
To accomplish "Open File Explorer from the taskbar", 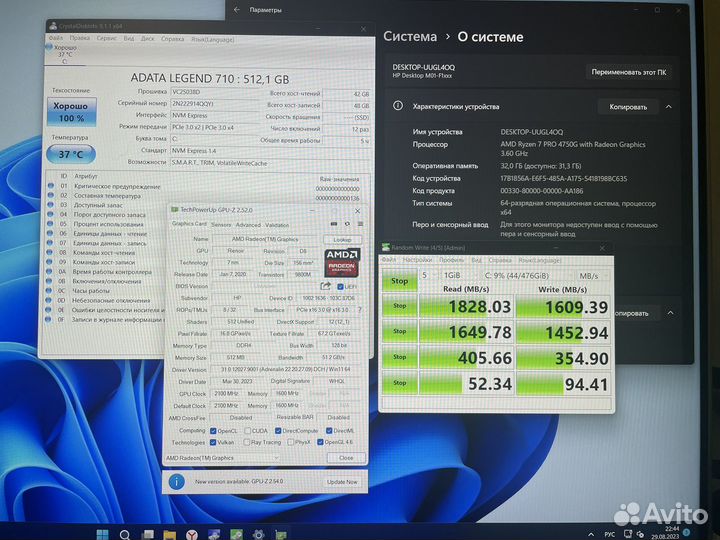I will pyautogui.click(x=169, y=534).
